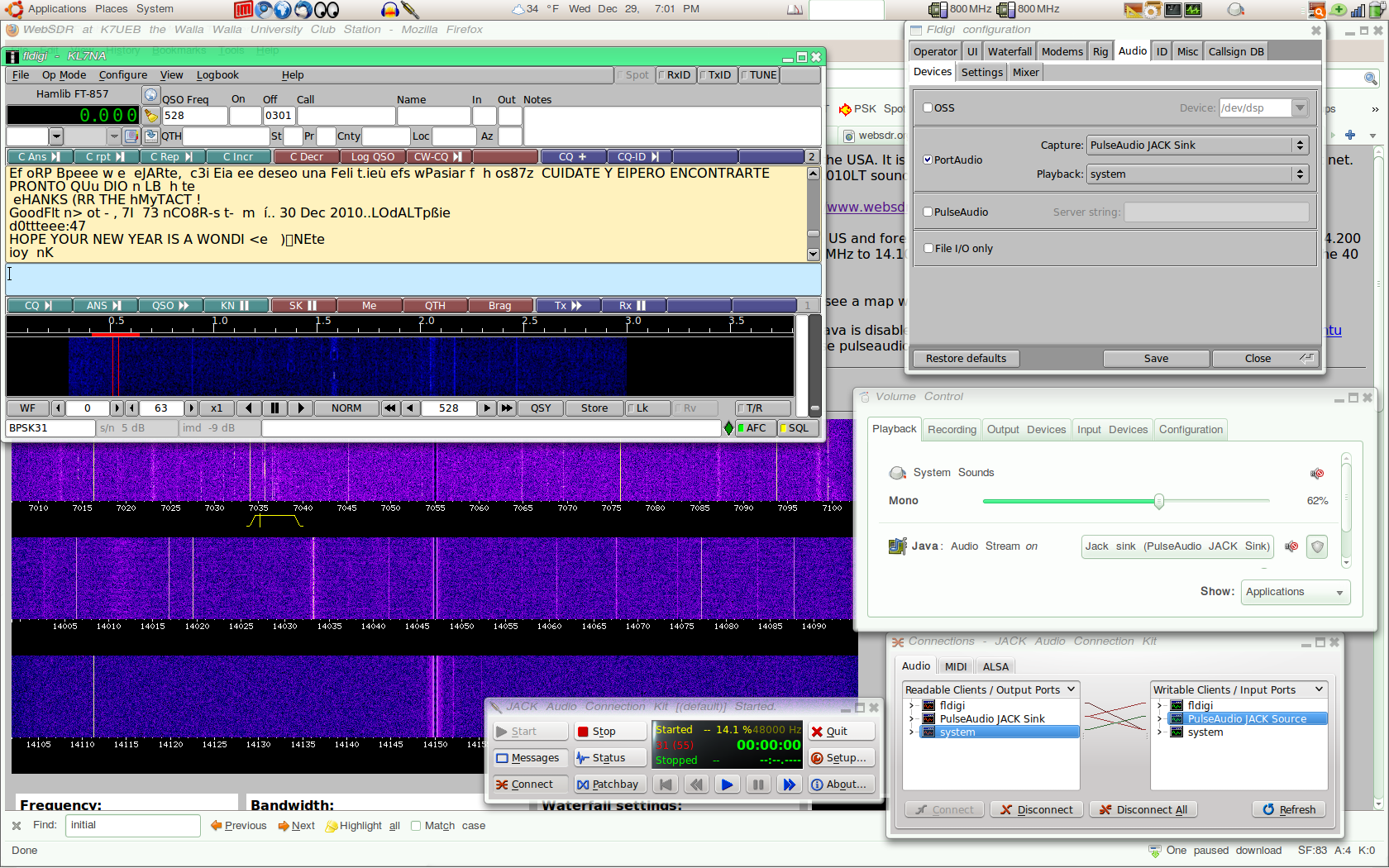Screen dimensions: 1389x868
Task: Click the shield icon next to the Java audio stream
Action: pyautogui.click(x=1317, y=546)
